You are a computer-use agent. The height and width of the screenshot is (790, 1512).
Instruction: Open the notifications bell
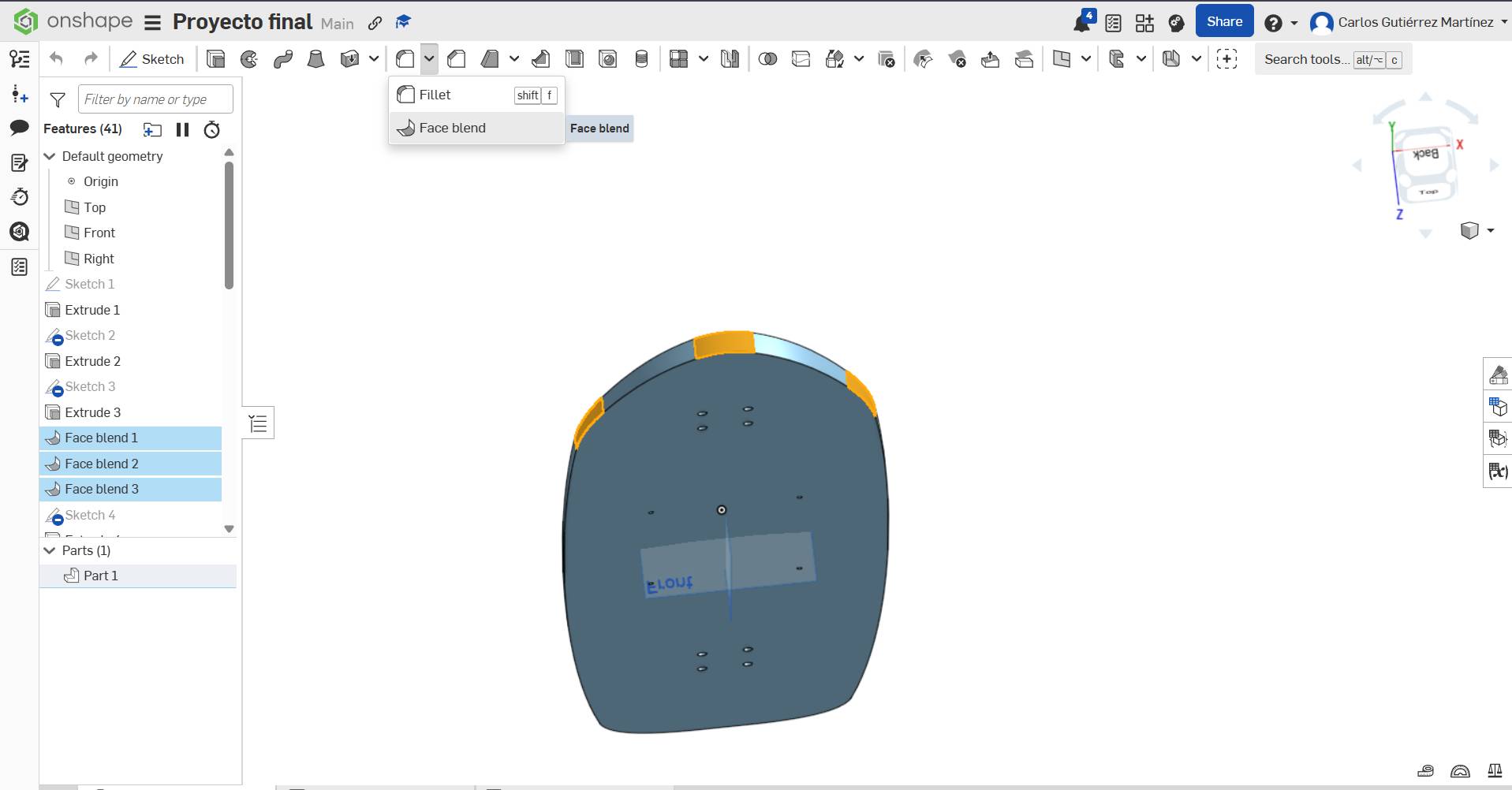(x=1082, y=22)
